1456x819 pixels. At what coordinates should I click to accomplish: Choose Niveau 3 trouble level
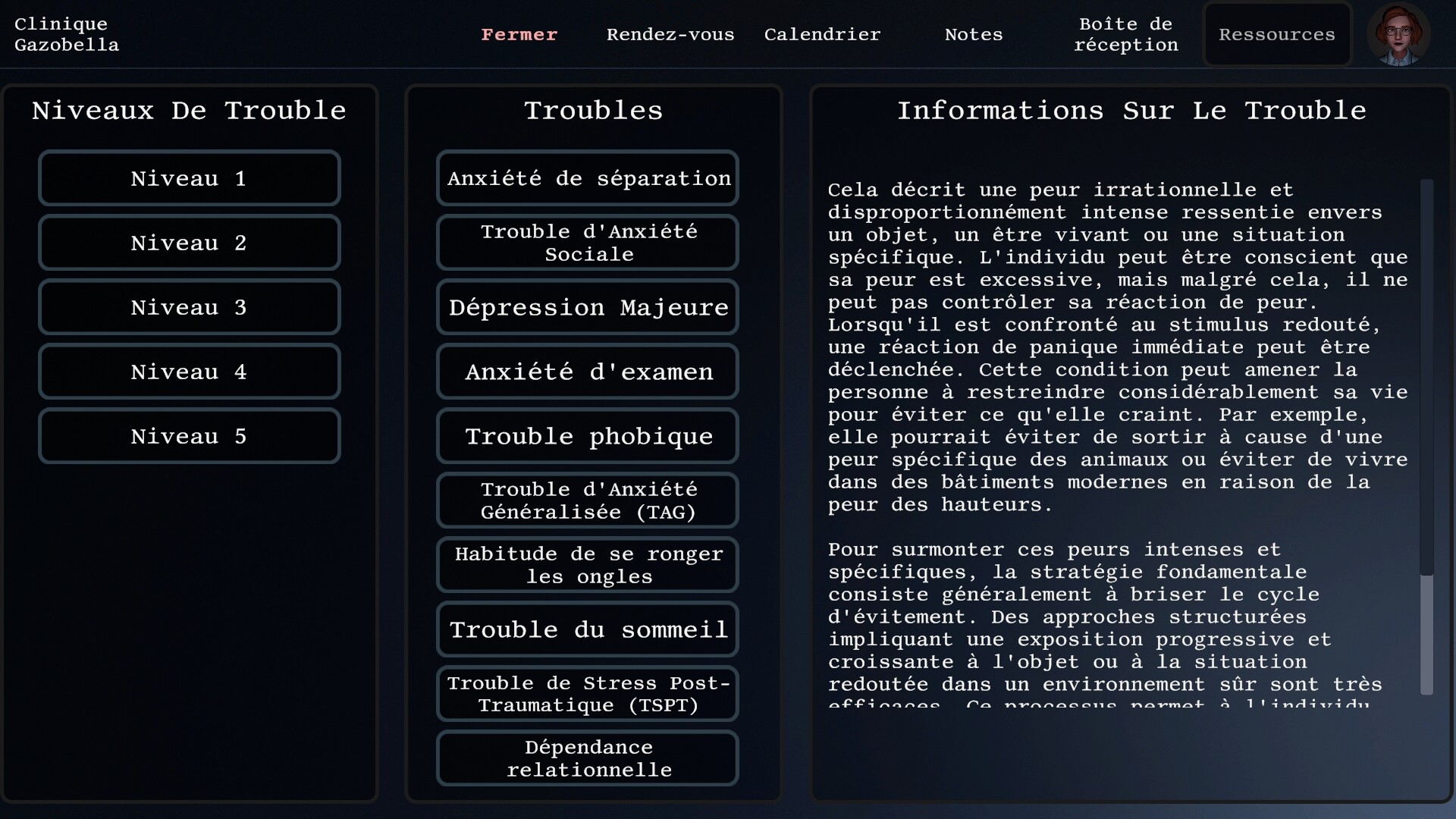(x=189, y=307)
